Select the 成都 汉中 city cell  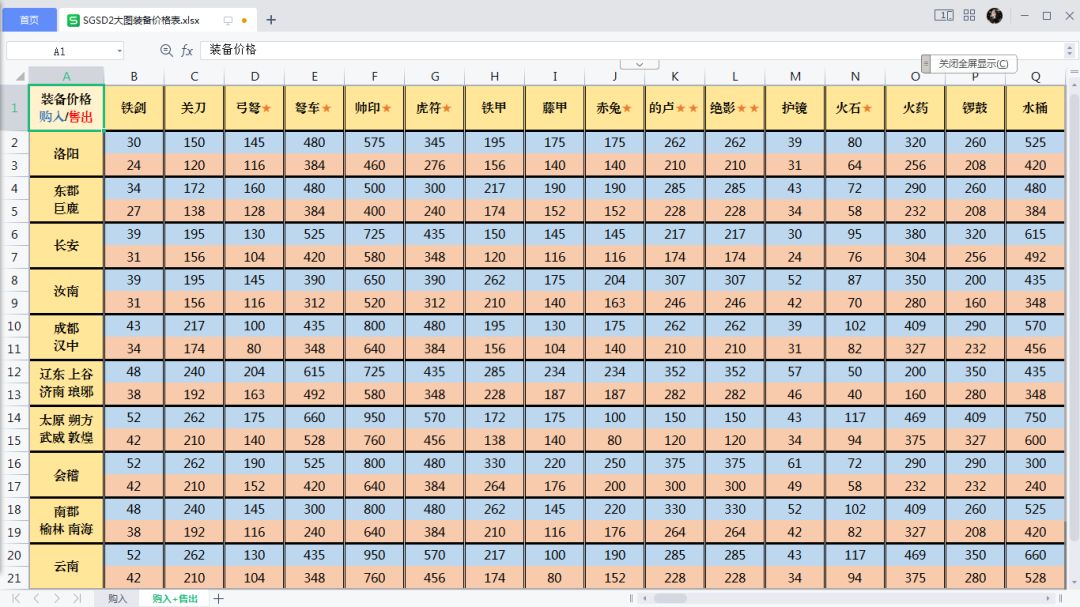coord(66,337)
